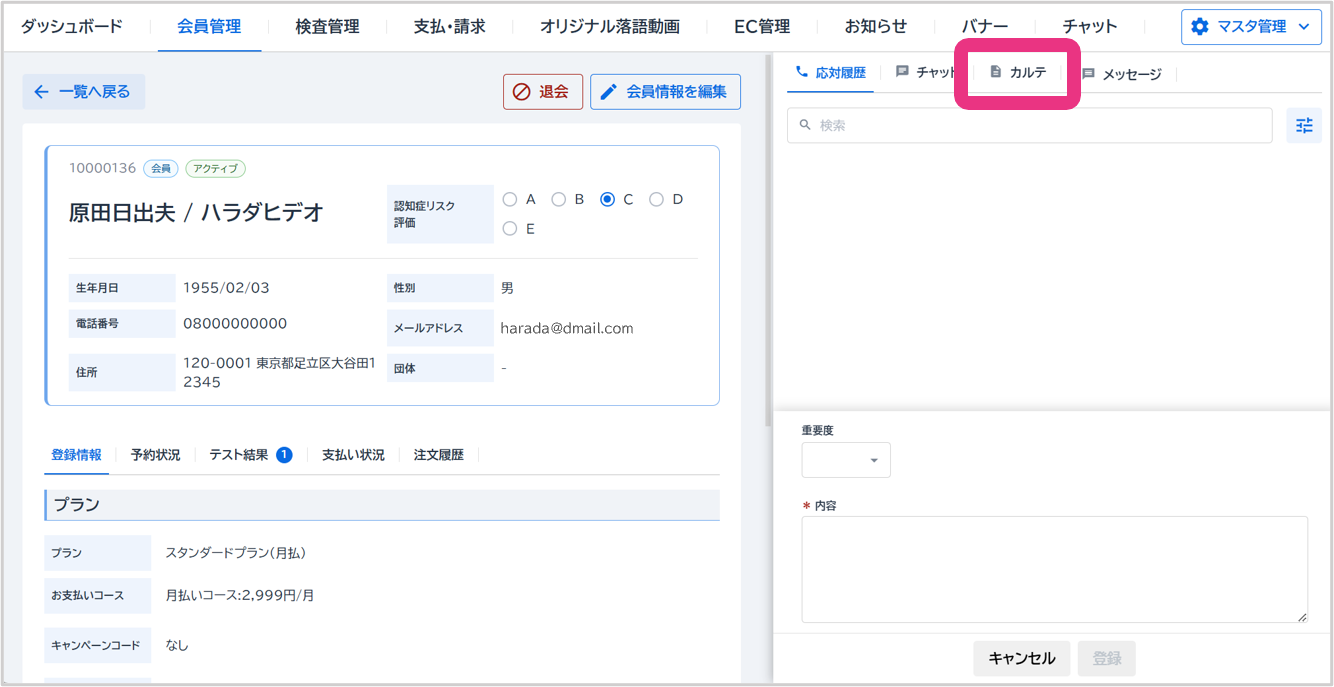The width and height of the screenshot is (1334, 687).
Task: Click the filter sliders icon beside search
Action: coord(1303,126)
